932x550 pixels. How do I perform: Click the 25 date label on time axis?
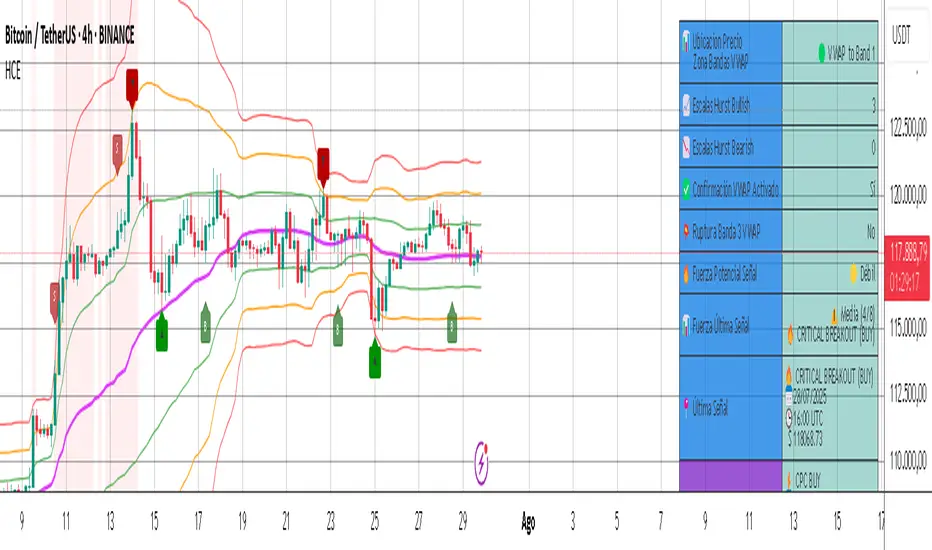coord(374,522)
